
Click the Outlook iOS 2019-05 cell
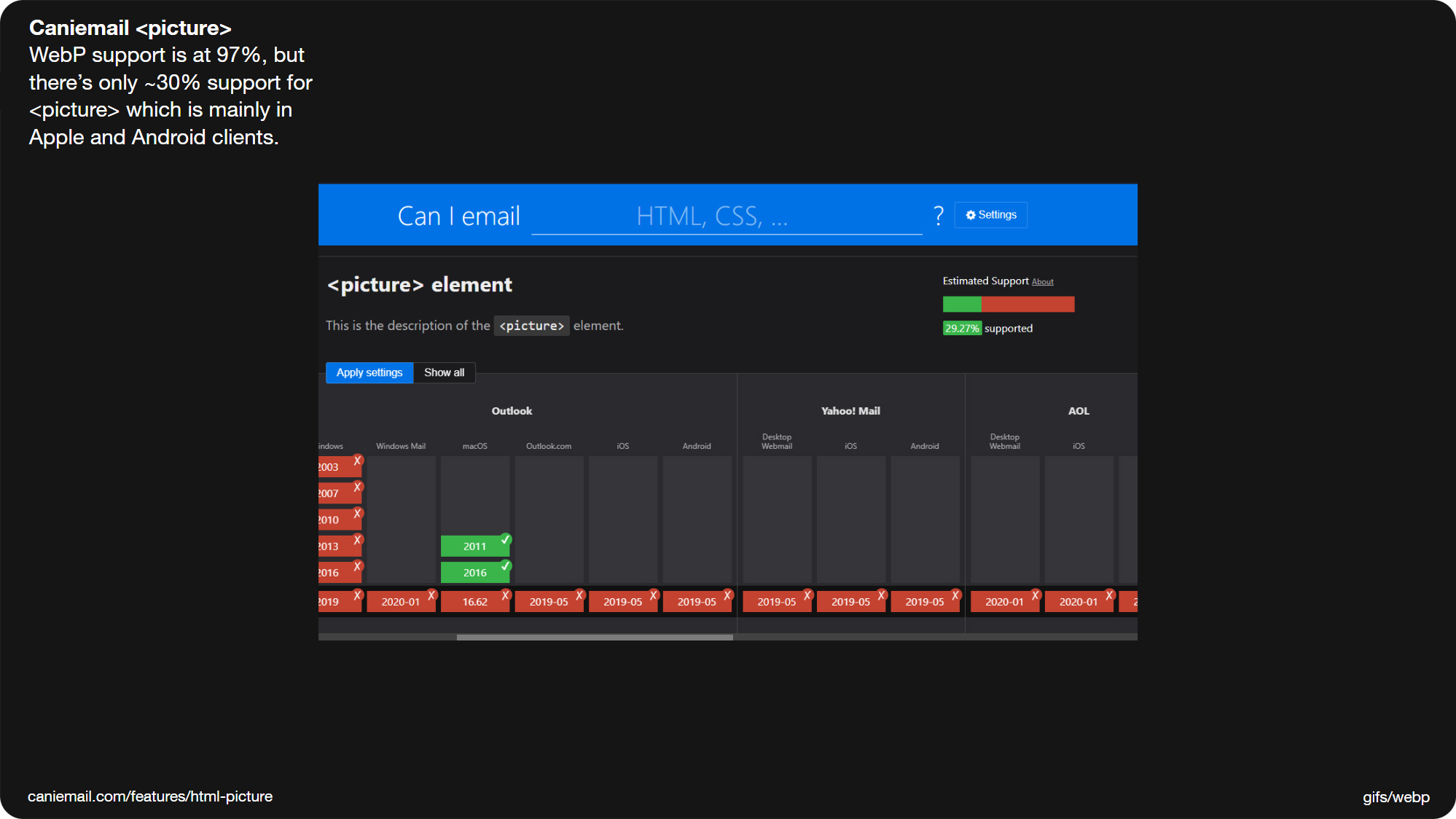(x=622, y=602)
